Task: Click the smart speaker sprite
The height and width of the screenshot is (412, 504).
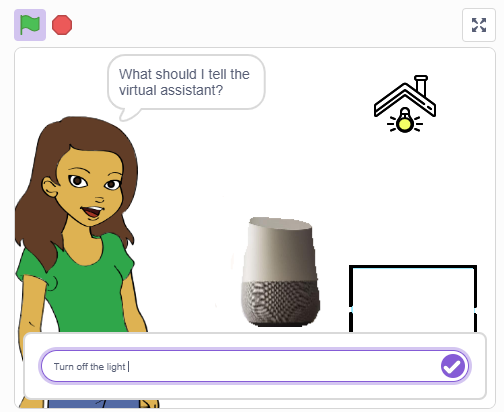Action: [280, 272]
